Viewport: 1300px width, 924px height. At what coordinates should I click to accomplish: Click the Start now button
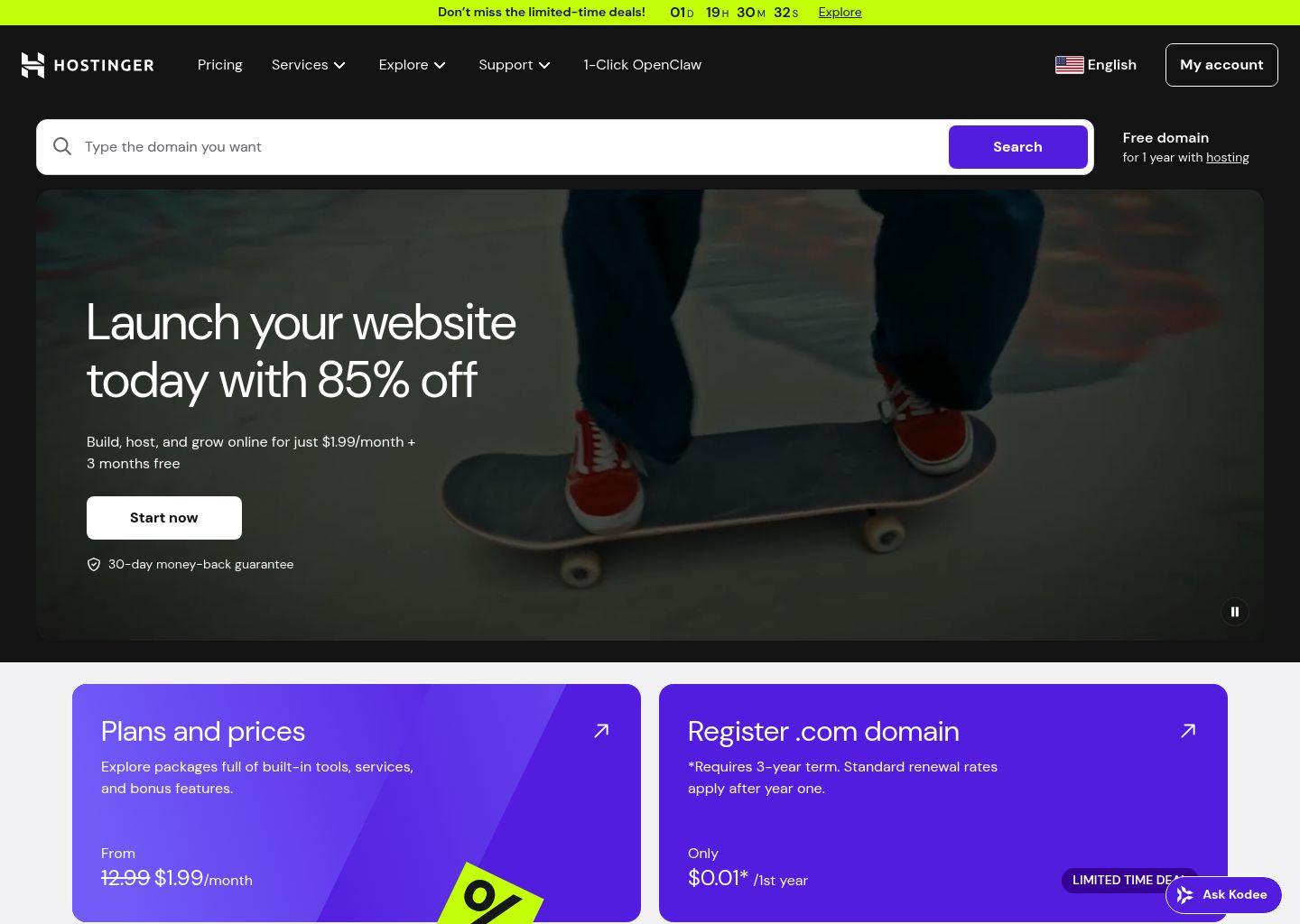(164, 518)
